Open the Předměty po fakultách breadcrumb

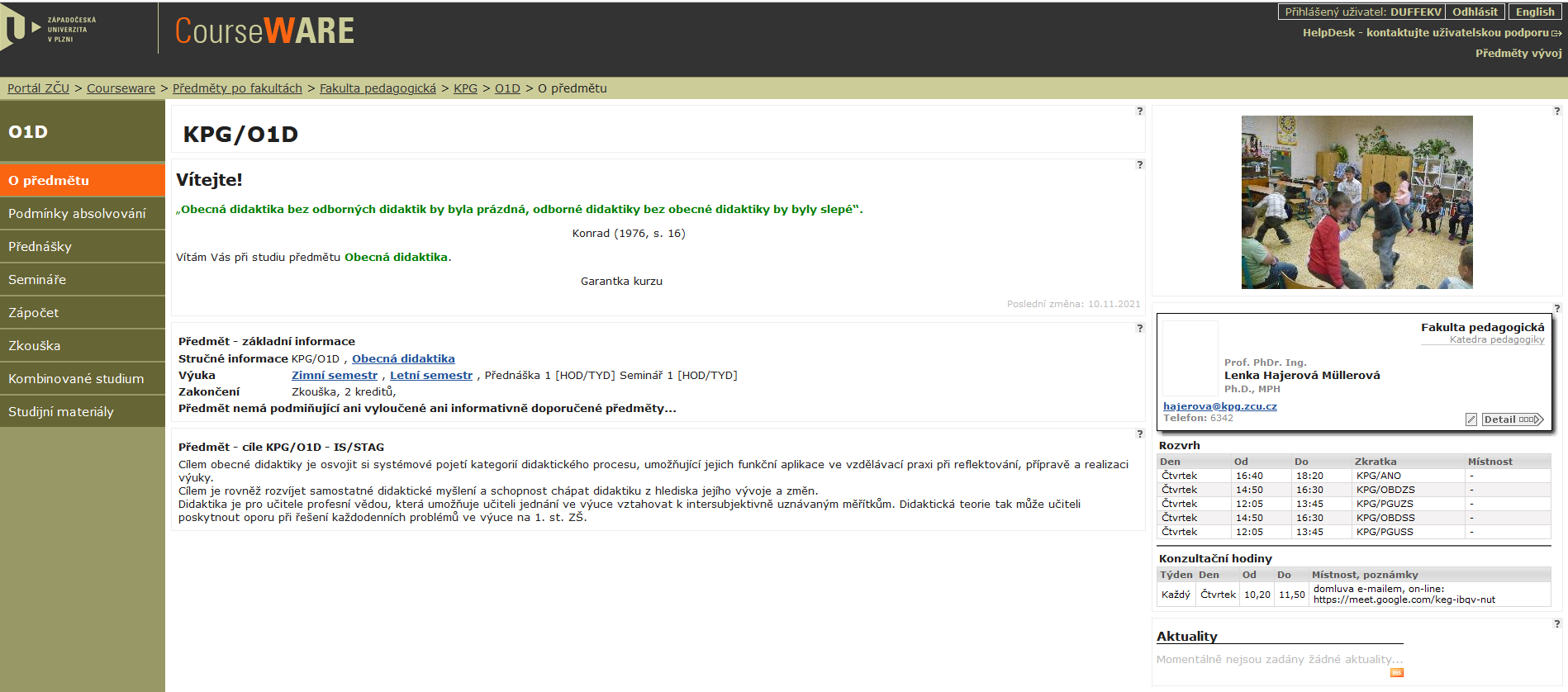tap(237, 88)
